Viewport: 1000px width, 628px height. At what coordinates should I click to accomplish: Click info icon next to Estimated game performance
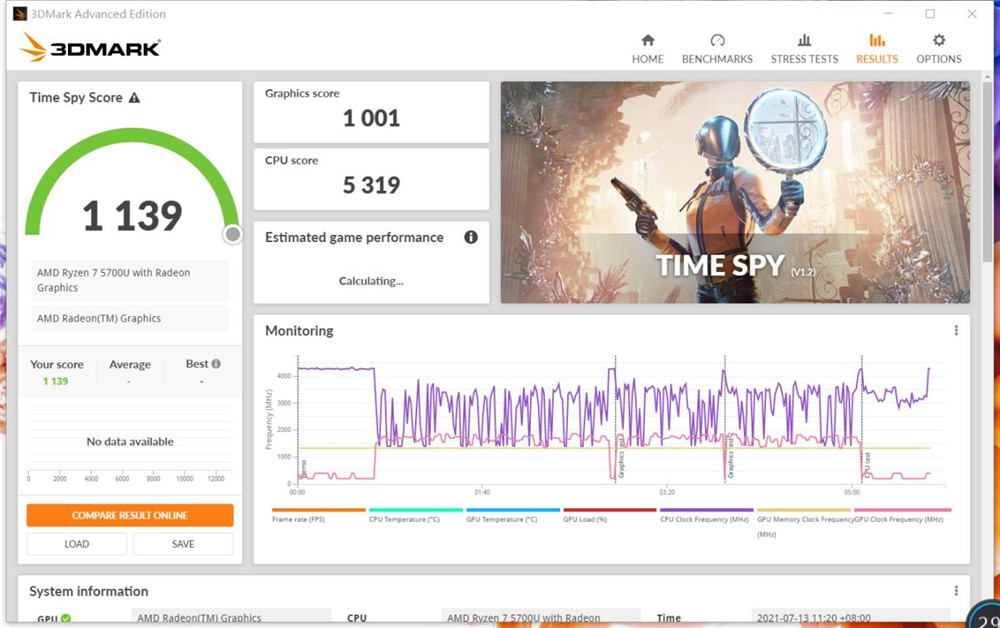471,237
